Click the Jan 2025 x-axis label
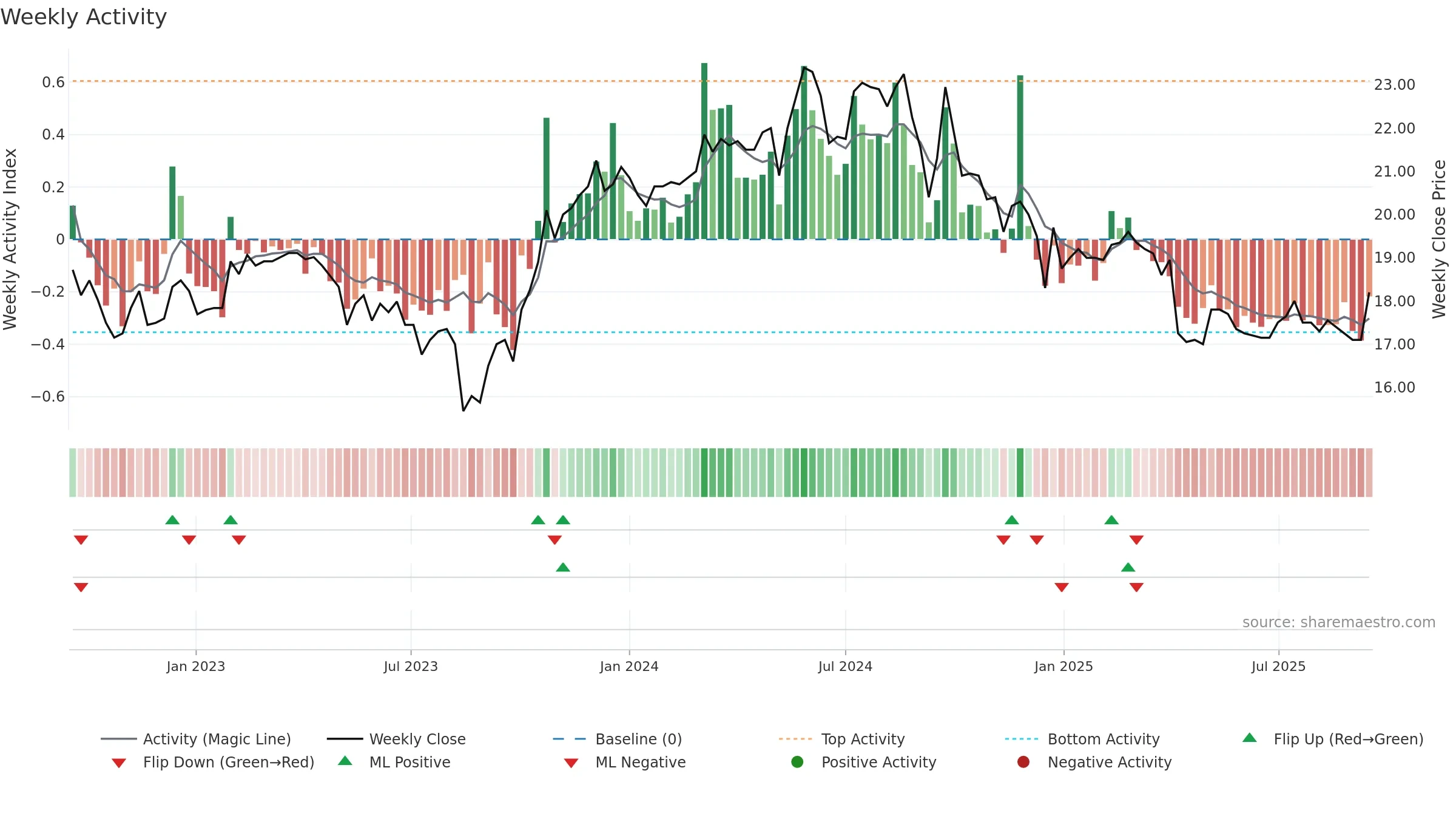 (1063, 666)
